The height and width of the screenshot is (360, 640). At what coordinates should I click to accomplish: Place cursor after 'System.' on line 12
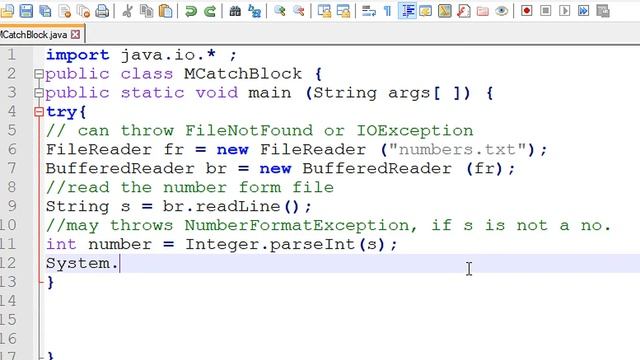pos(119,263)
